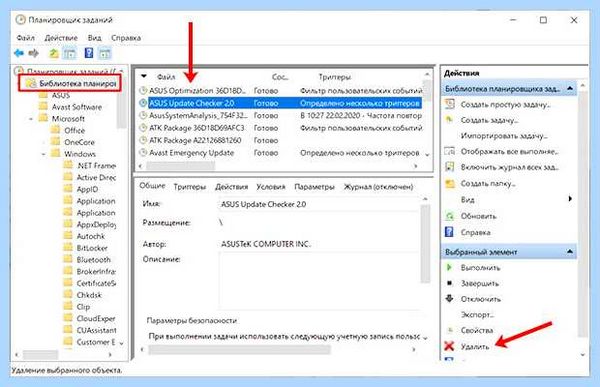Collapse the Windows tree node

pos(44,154)
